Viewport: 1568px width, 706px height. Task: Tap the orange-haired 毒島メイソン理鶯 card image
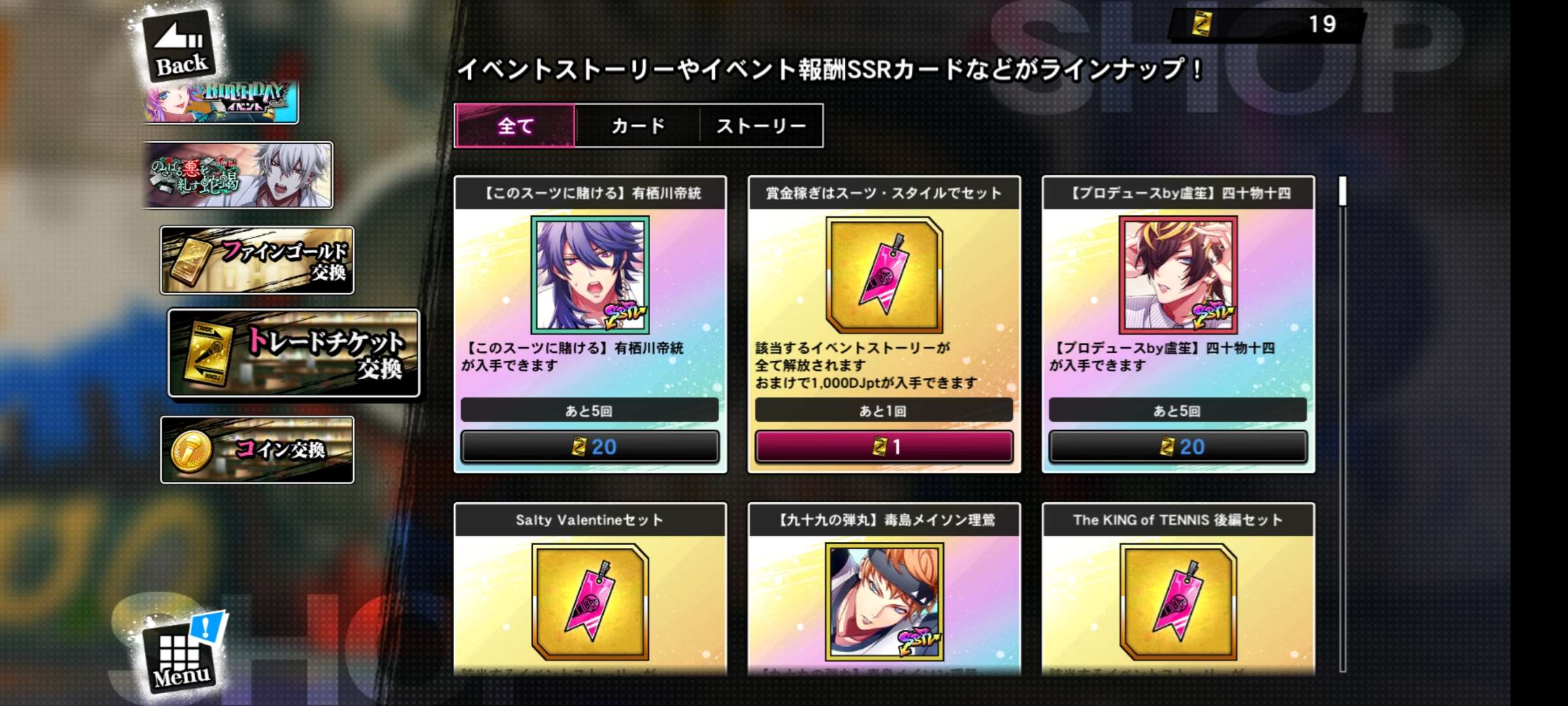884,601
